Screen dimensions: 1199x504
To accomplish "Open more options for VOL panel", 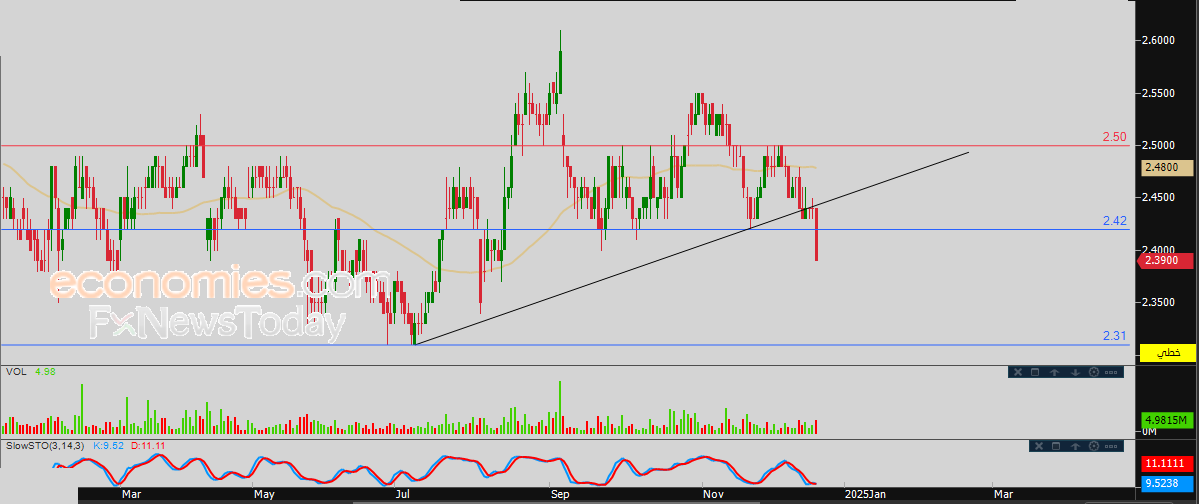I will (1111, 372).
